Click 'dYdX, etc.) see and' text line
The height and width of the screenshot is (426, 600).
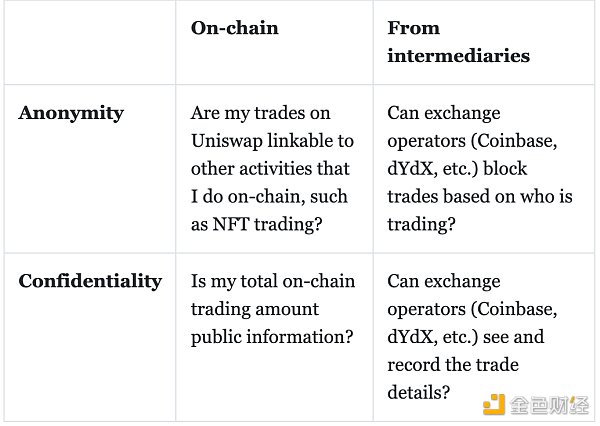(465, 337)
